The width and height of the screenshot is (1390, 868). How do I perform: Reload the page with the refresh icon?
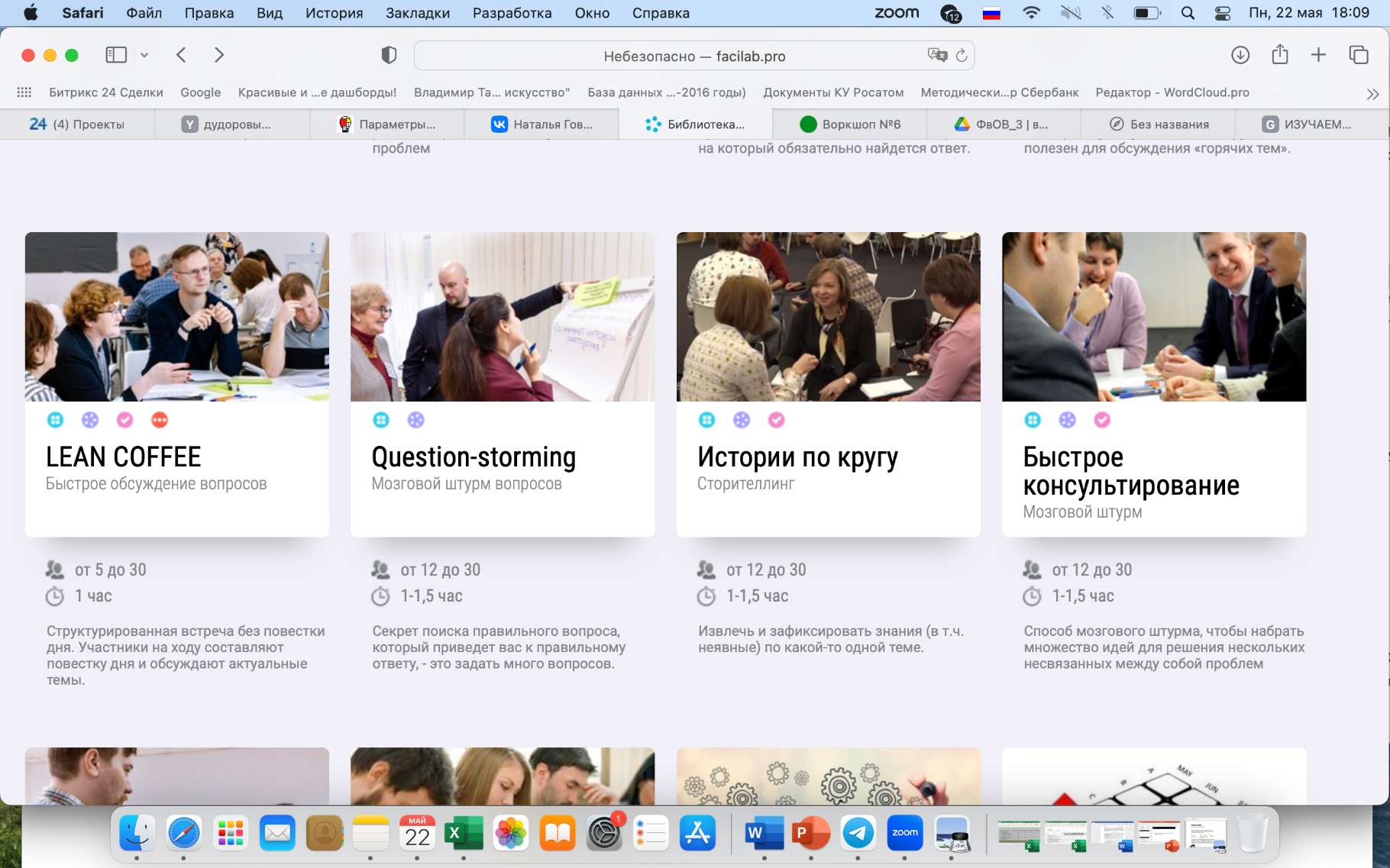click(x=962, y=55)
